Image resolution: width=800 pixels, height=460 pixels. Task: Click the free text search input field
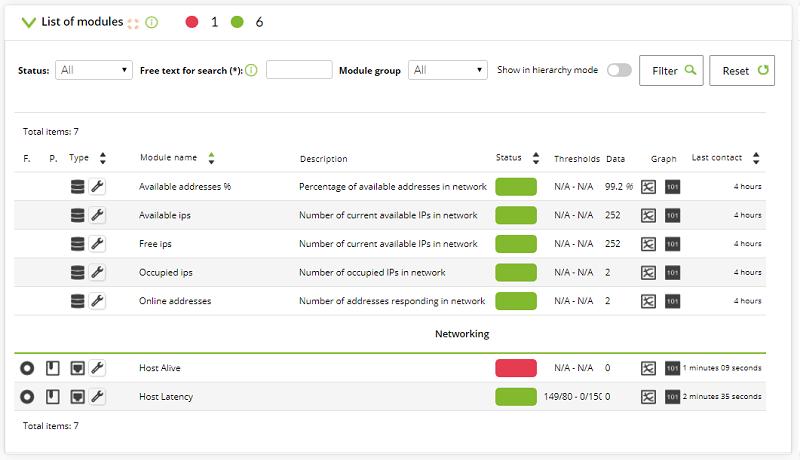[x=299, y=70]
